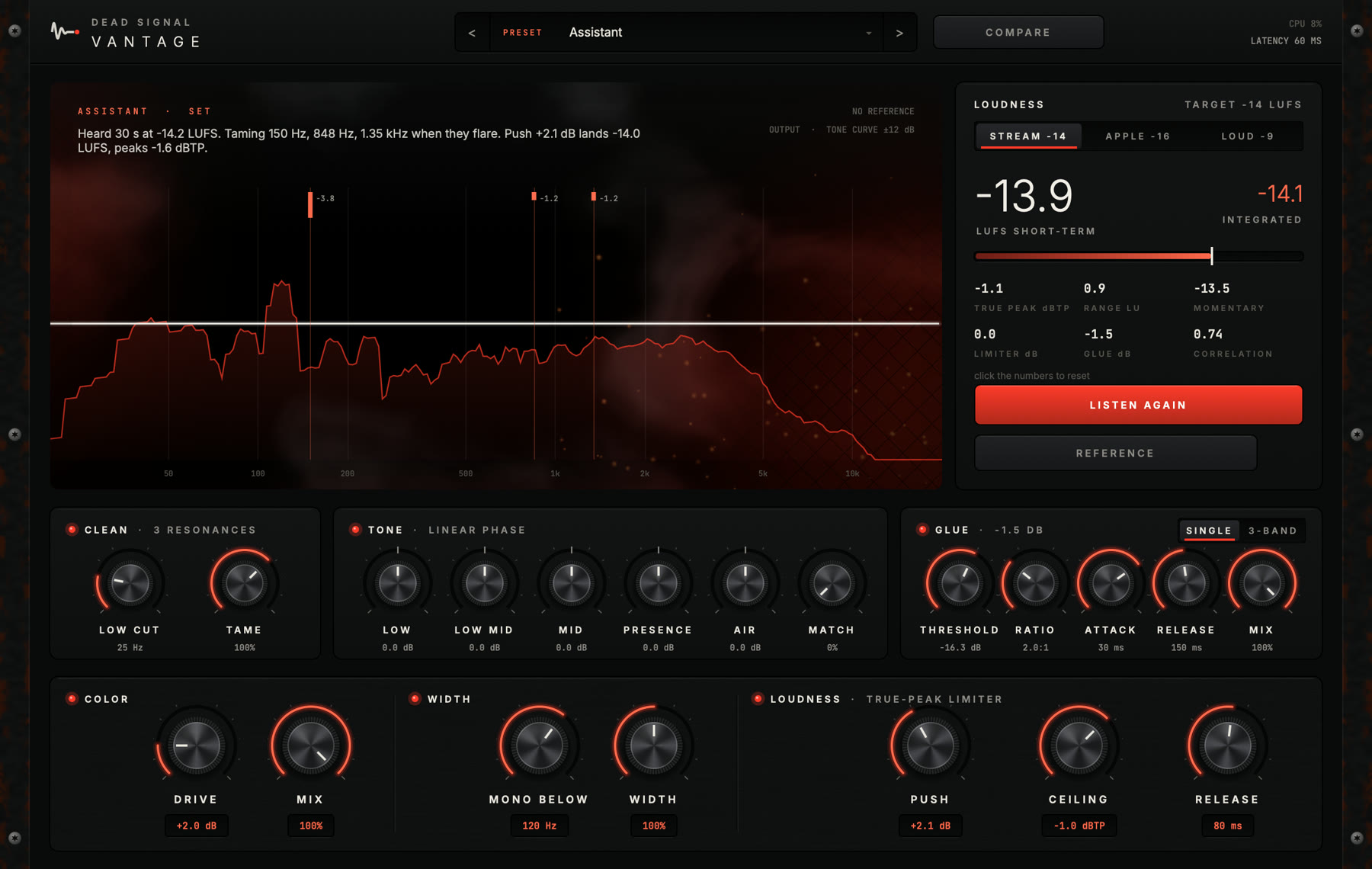Toggle the Glue module power LED
The width and height of the screenshot is (1372, 869).
[922, 529]
